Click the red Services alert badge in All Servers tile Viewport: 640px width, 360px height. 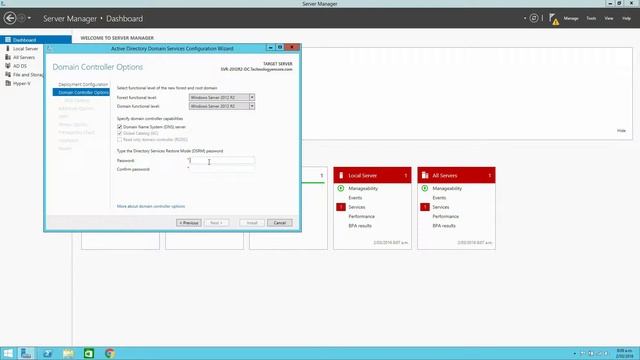[425, 207]
